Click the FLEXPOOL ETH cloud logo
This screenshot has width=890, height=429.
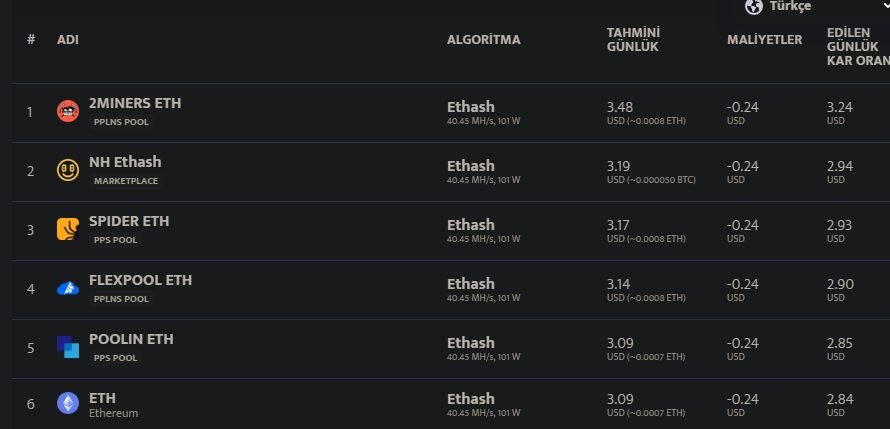pos(68,288)
